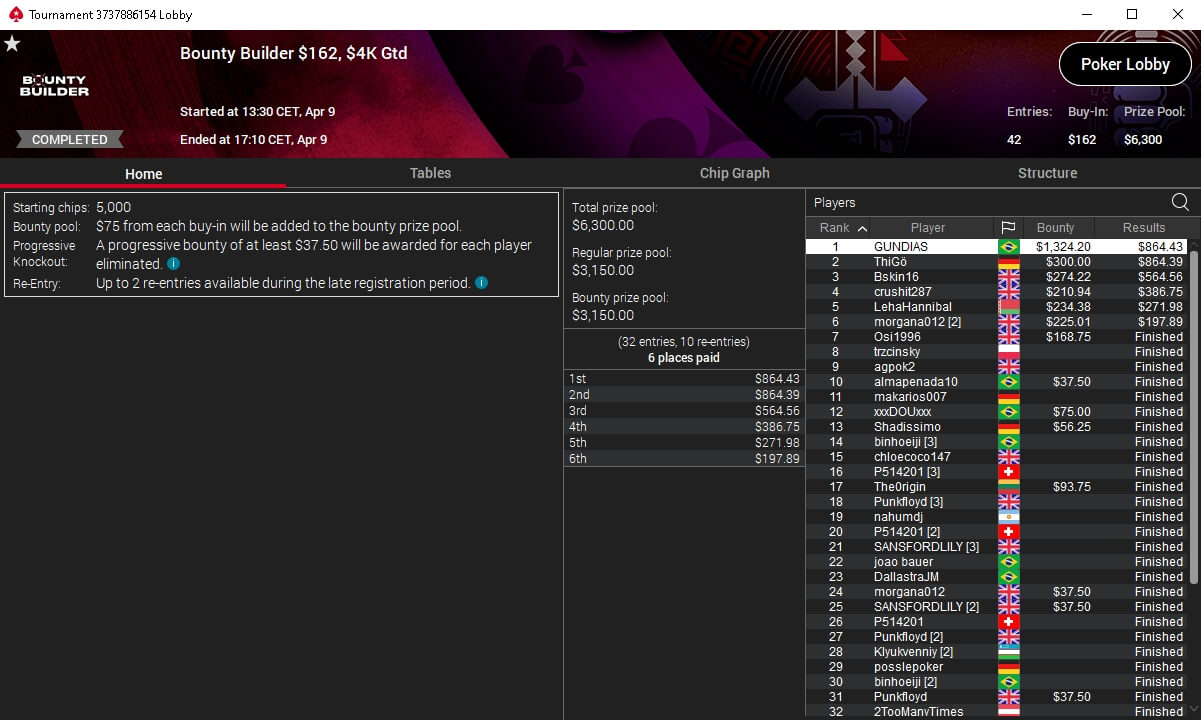Sort players by the Rank column
This screenshot has width=1201, height=720.
point(842,228)
